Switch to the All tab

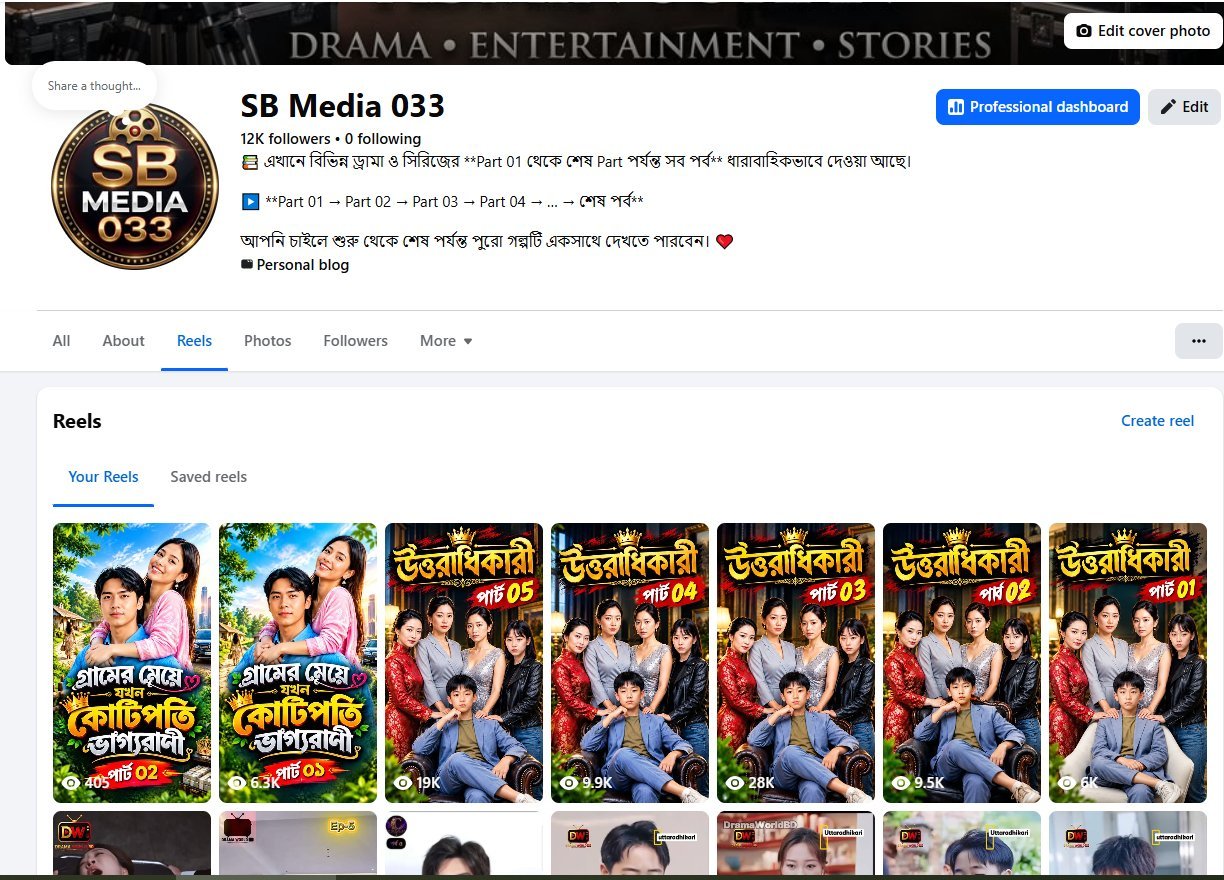tap(61, 341)
